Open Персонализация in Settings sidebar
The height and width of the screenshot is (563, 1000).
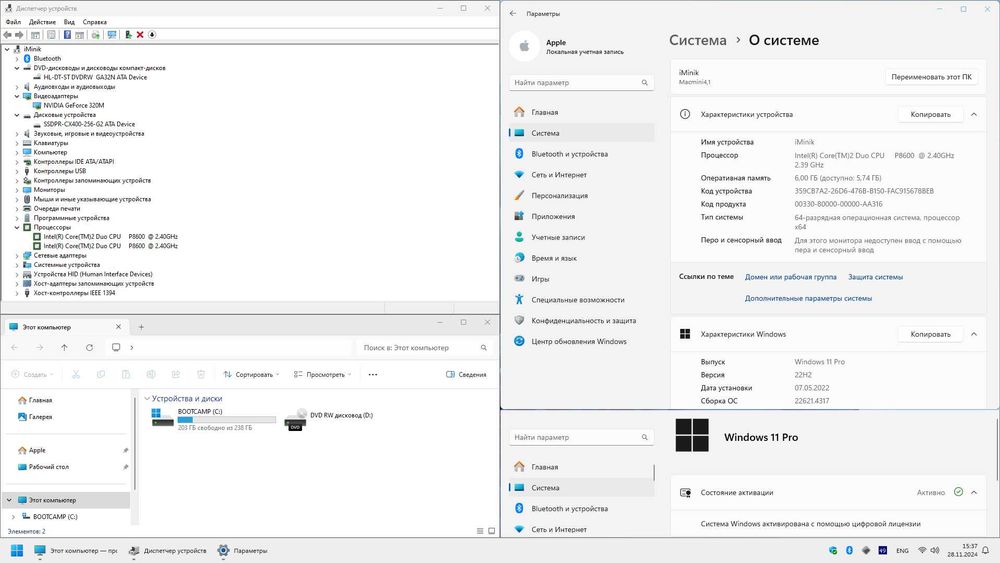click(x=582, y=196)
